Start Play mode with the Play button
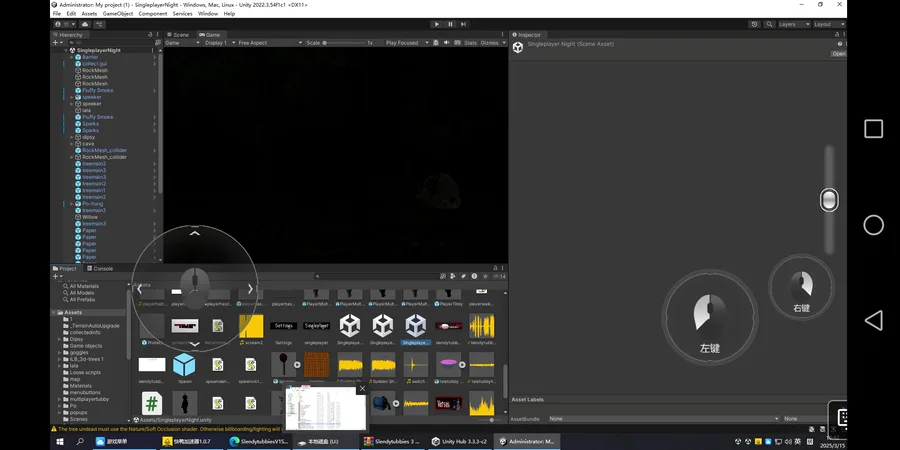The height and width of the screenshot is (450, 900). pos(437,24)
